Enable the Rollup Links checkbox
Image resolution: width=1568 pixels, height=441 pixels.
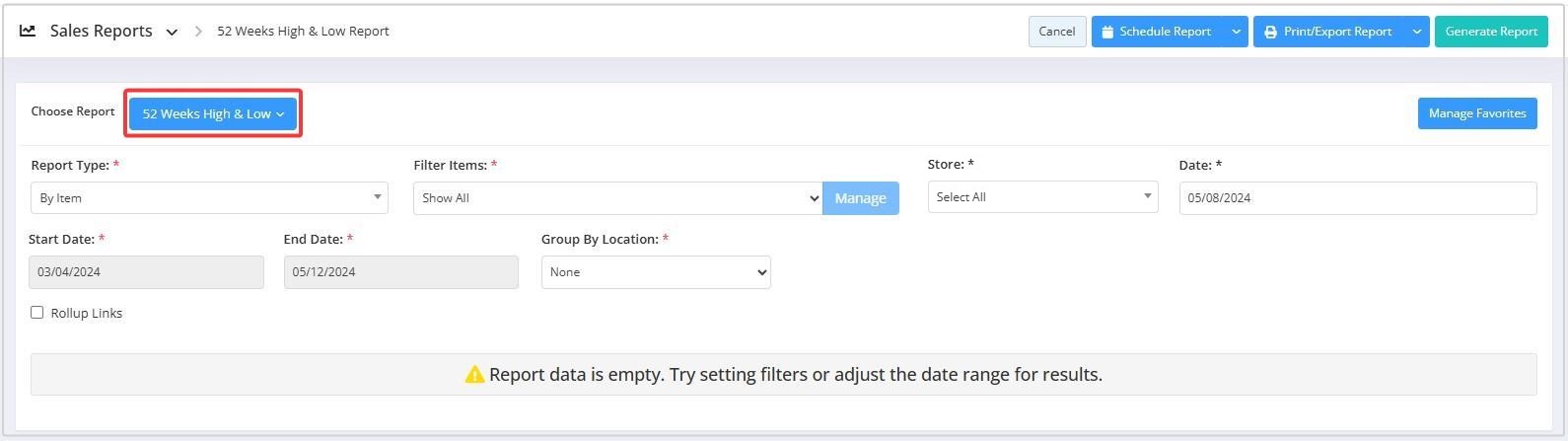click(37, 313)
